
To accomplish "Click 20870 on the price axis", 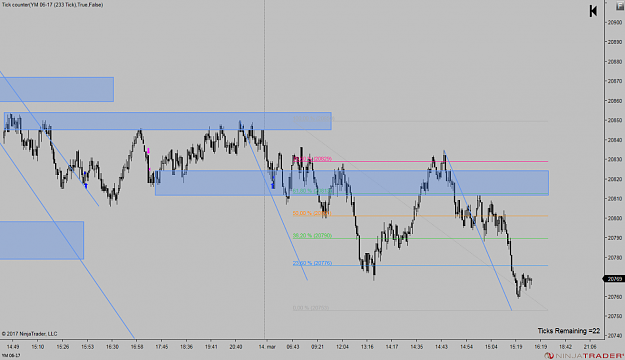I will [x=615, y=81].
